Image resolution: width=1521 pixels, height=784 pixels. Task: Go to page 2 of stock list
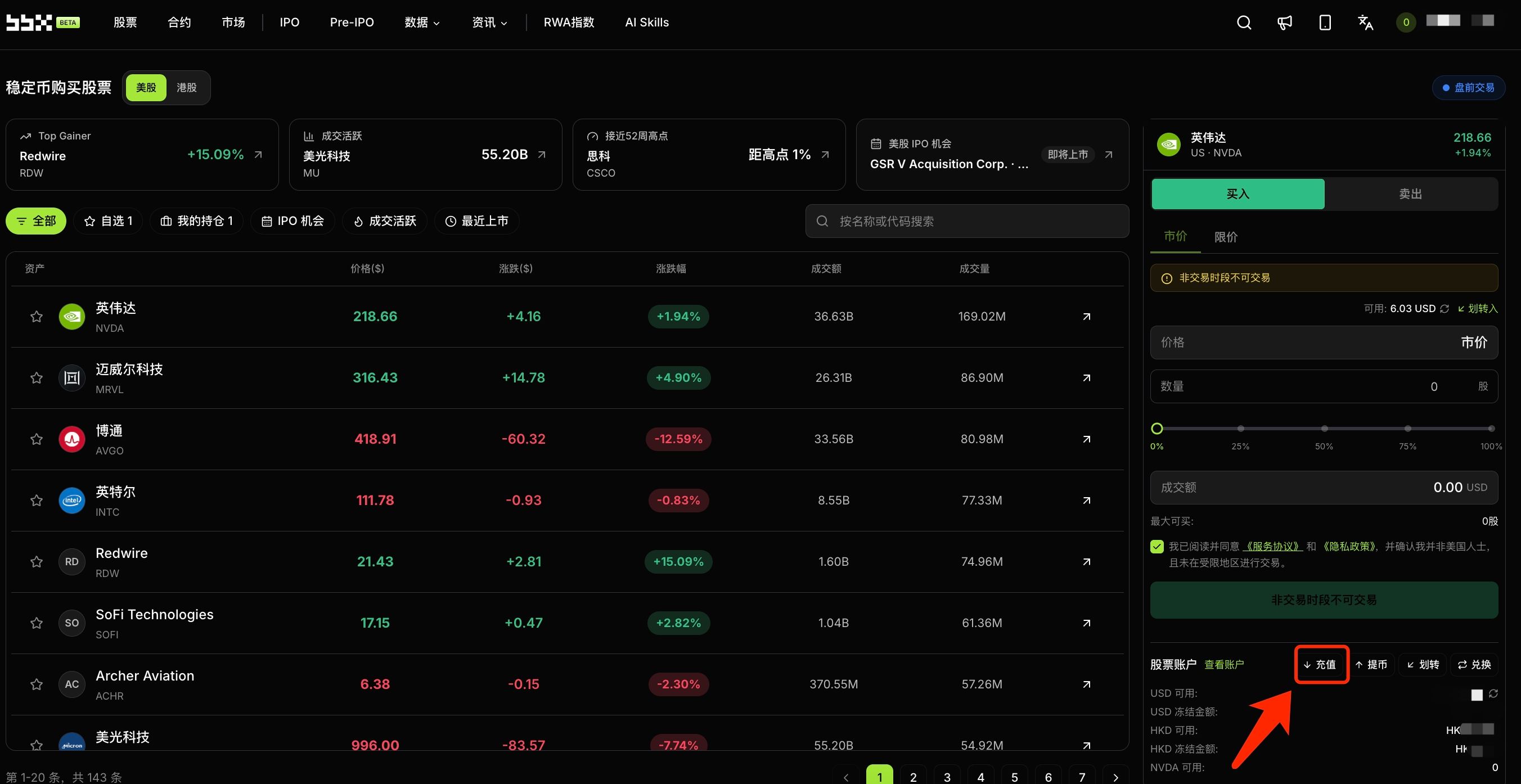[913, 777]
